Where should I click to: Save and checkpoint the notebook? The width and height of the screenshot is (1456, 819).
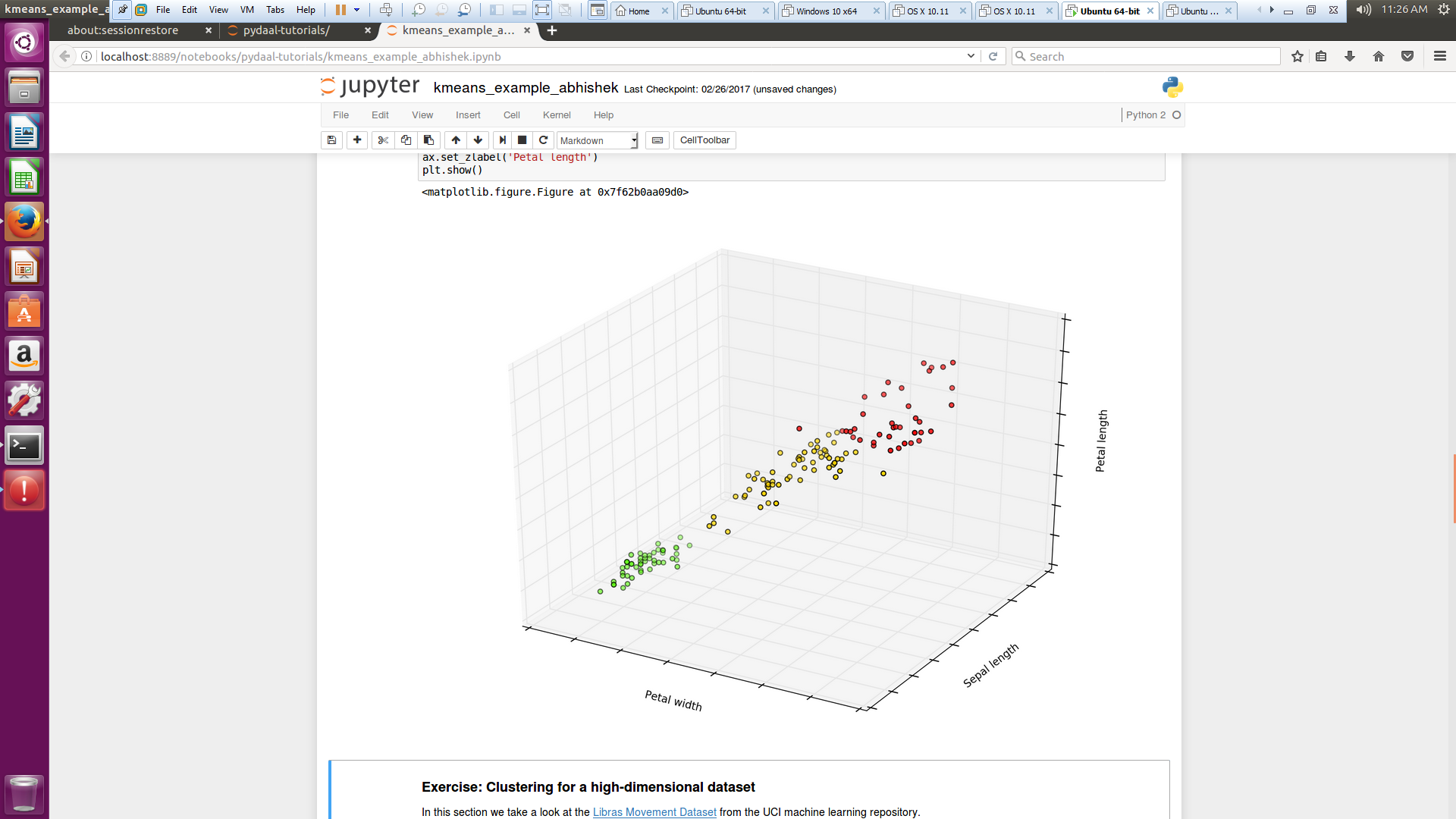click(x=331, y=140)
